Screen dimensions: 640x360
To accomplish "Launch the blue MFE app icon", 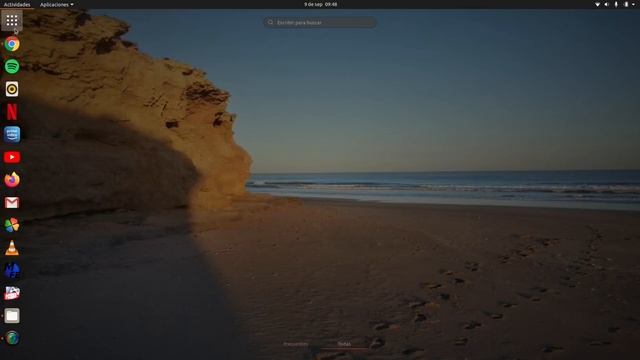I will (12, 270).
